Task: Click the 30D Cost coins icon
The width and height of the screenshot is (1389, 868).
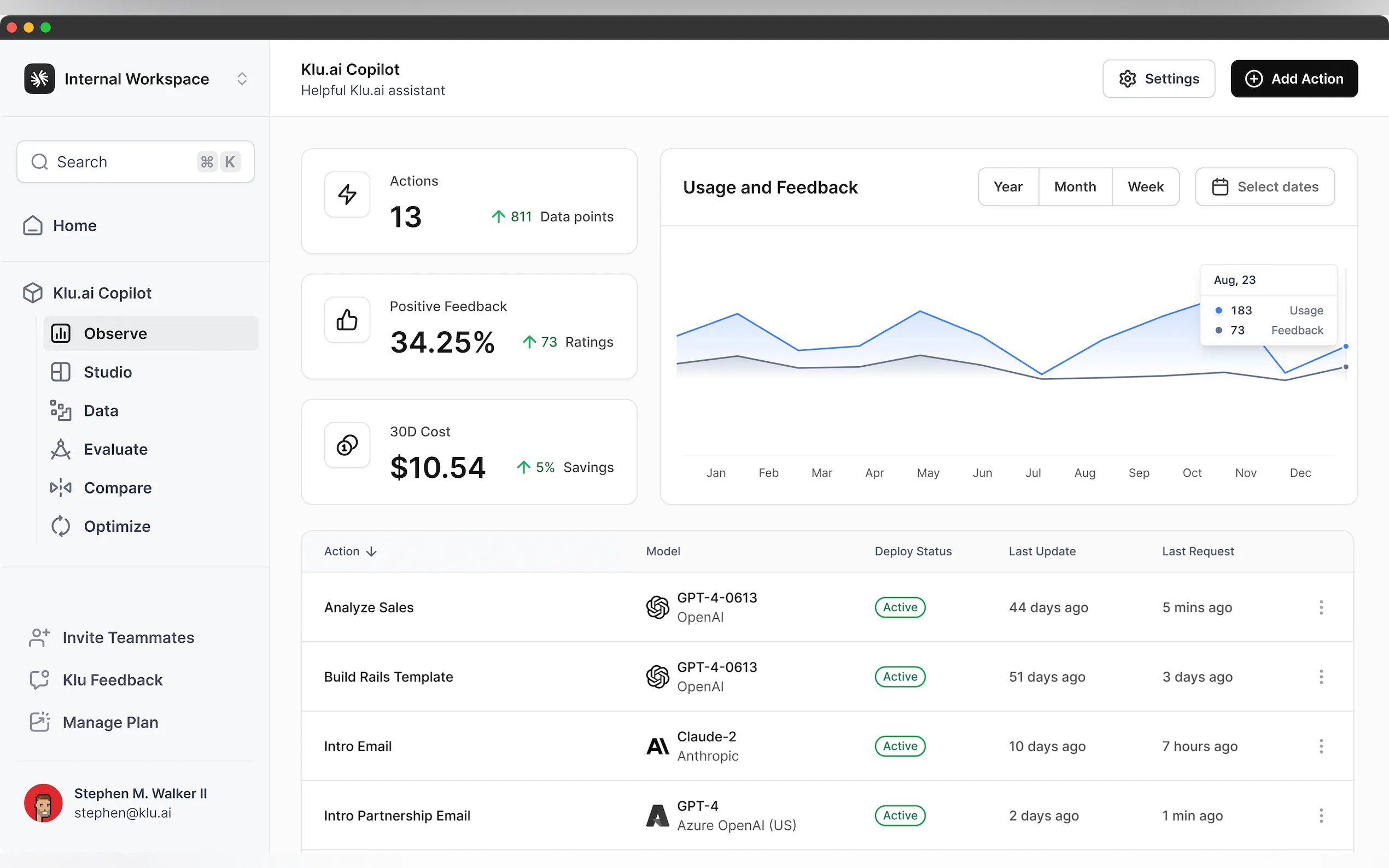Action: coord(347,445)
